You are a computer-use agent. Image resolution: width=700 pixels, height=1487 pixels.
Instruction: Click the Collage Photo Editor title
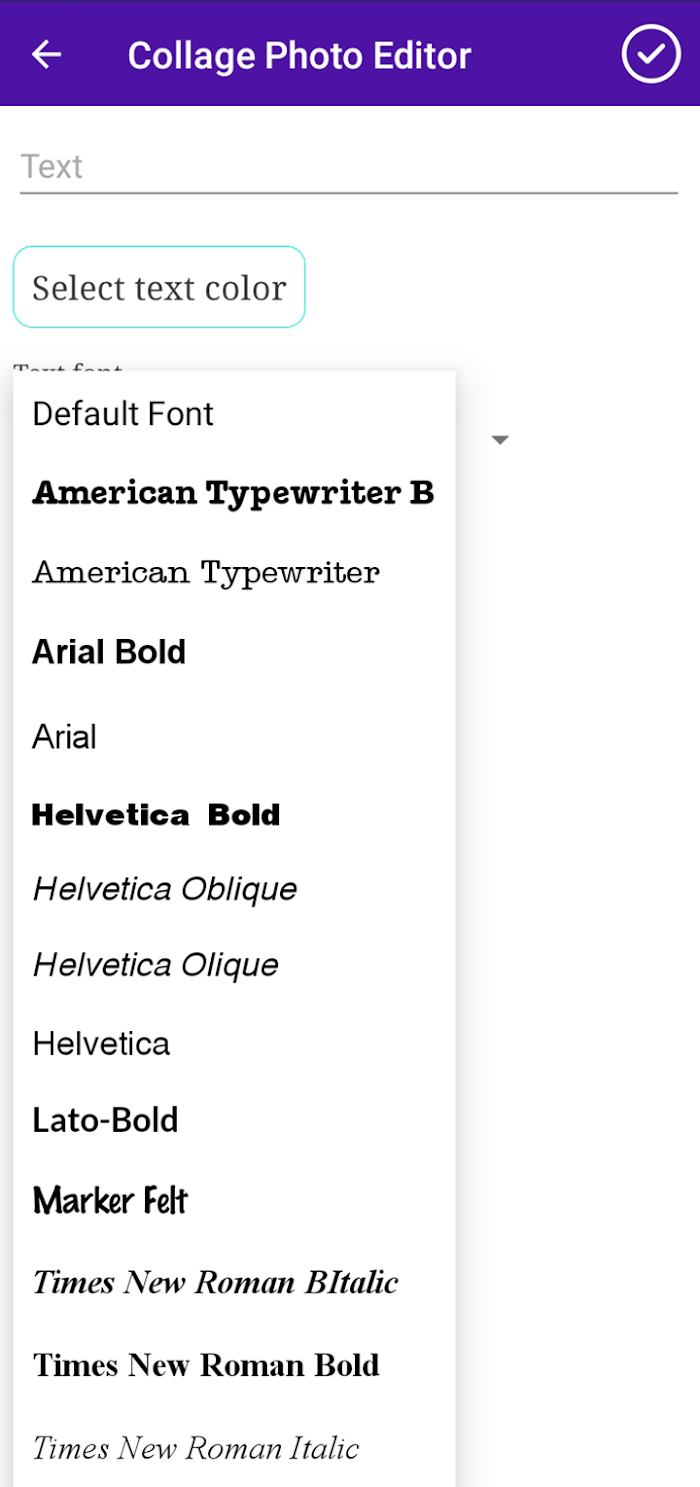[299, 56]
